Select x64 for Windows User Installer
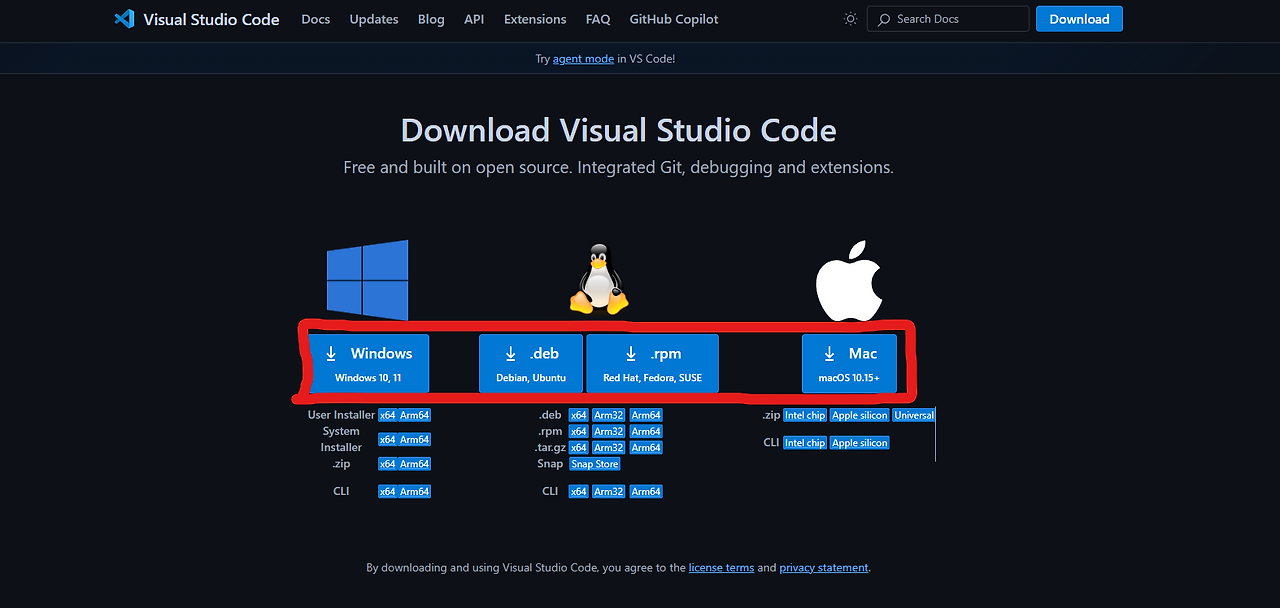 387,415
